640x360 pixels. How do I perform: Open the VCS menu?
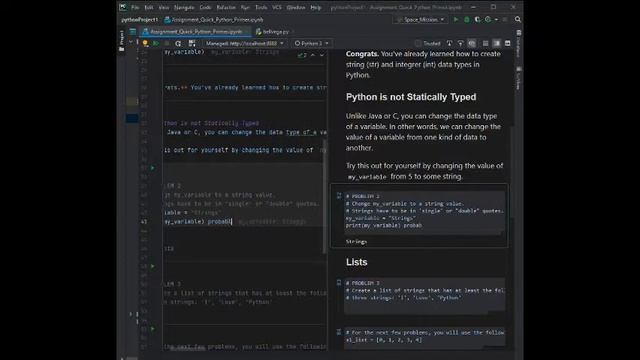[277, 7]
